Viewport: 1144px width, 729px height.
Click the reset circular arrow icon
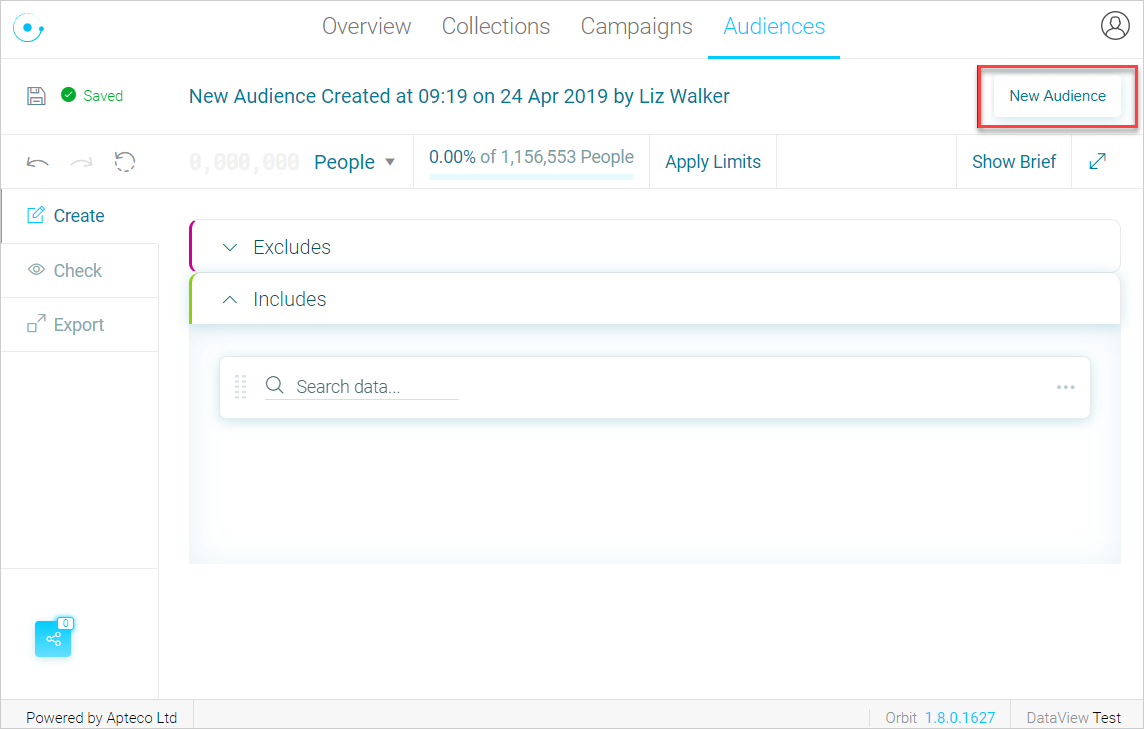125,161
